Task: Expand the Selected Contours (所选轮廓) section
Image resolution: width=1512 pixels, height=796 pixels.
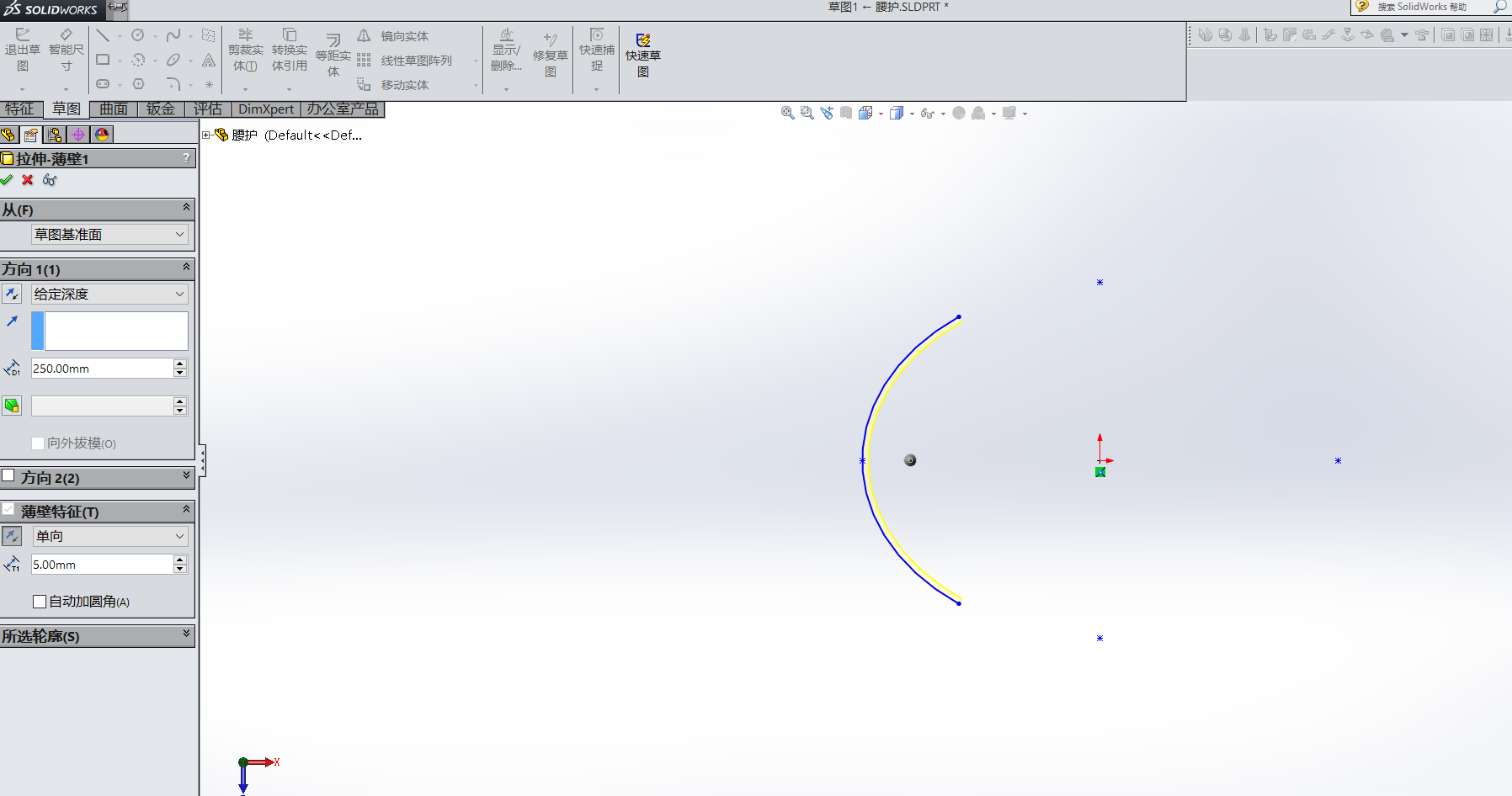Action: click(186, 634)
